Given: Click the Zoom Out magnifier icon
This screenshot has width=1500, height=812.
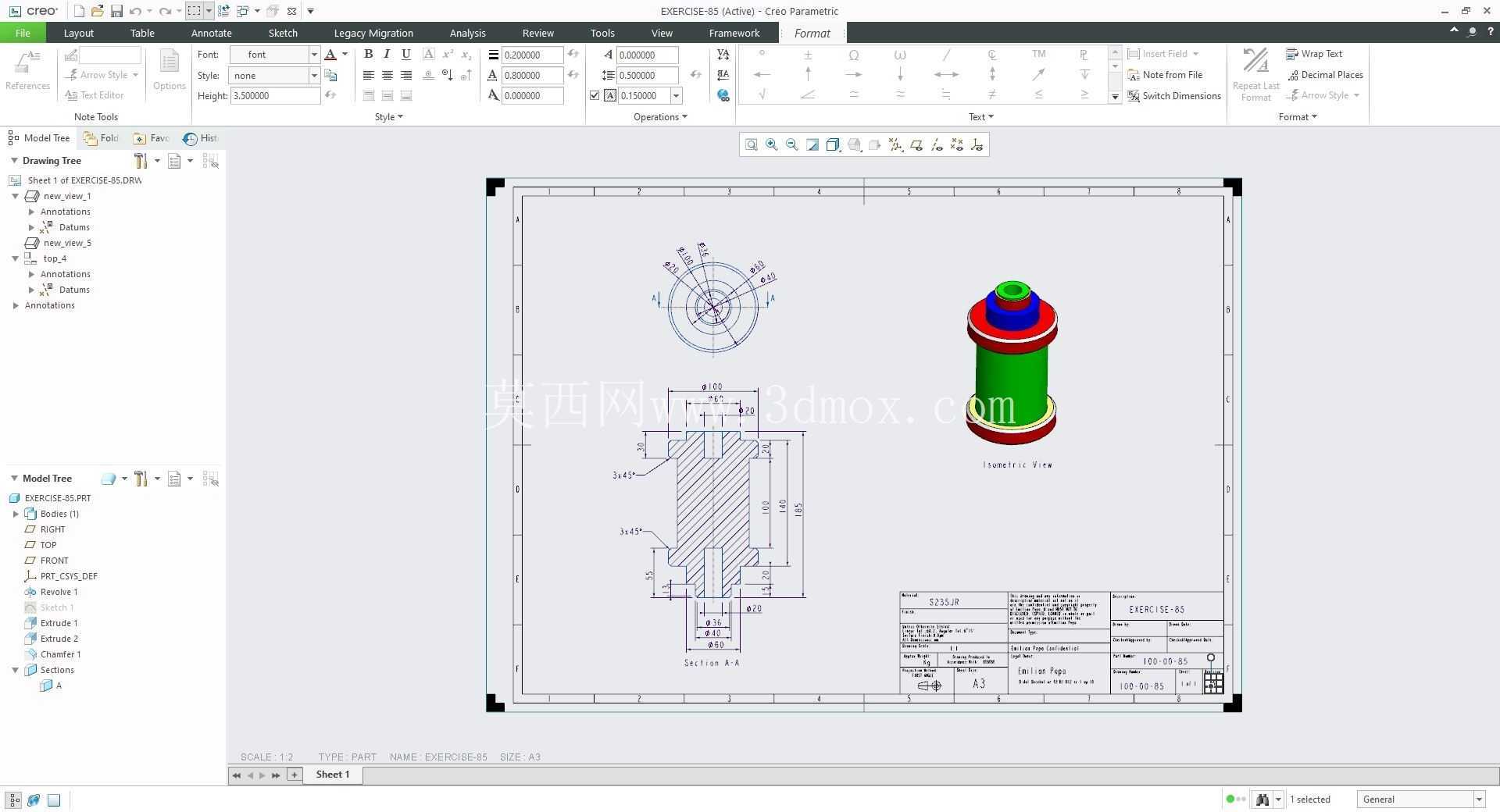Looking at the screenshot, I should [x=792, y=144].
